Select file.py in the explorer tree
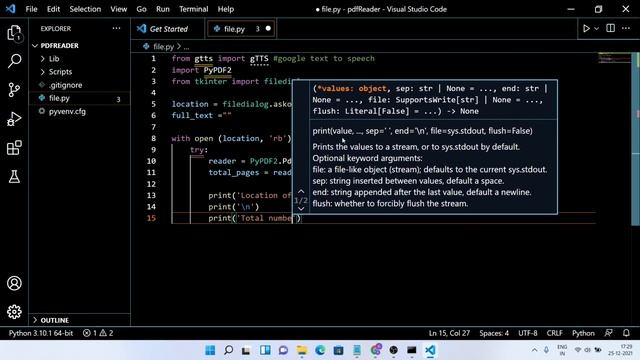Viewport: 640px width, 360px height. pyautogui.click(x=80, y=98)
